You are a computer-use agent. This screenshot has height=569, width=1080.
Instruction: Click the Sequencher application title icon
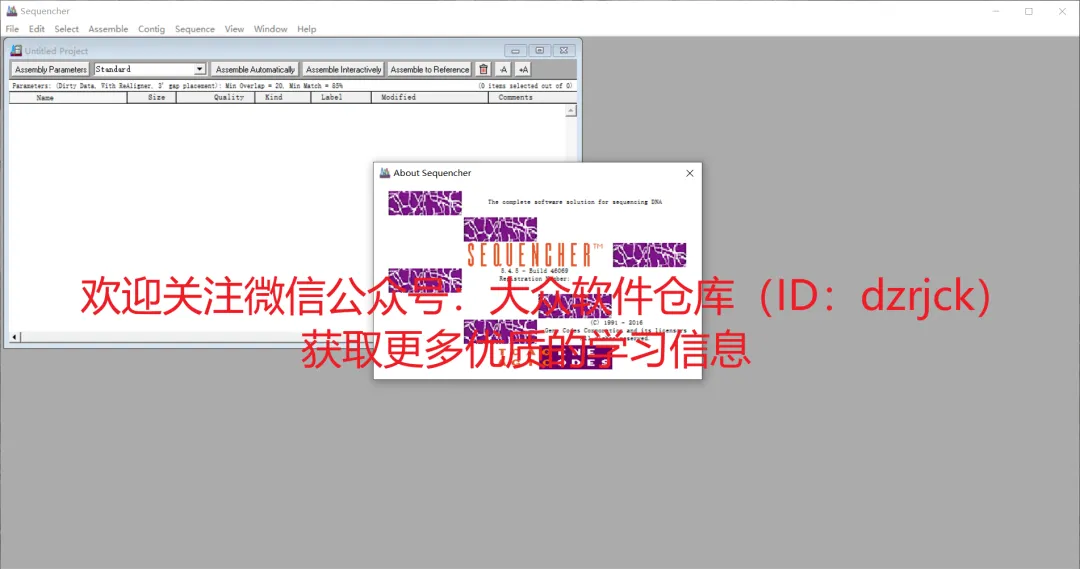pyautogui.click(x=12, y=11)
